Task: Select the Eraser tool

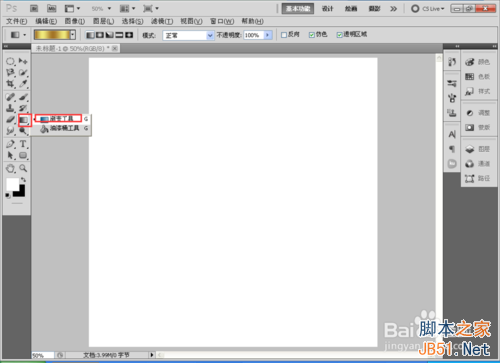Action: pos(10,120)
